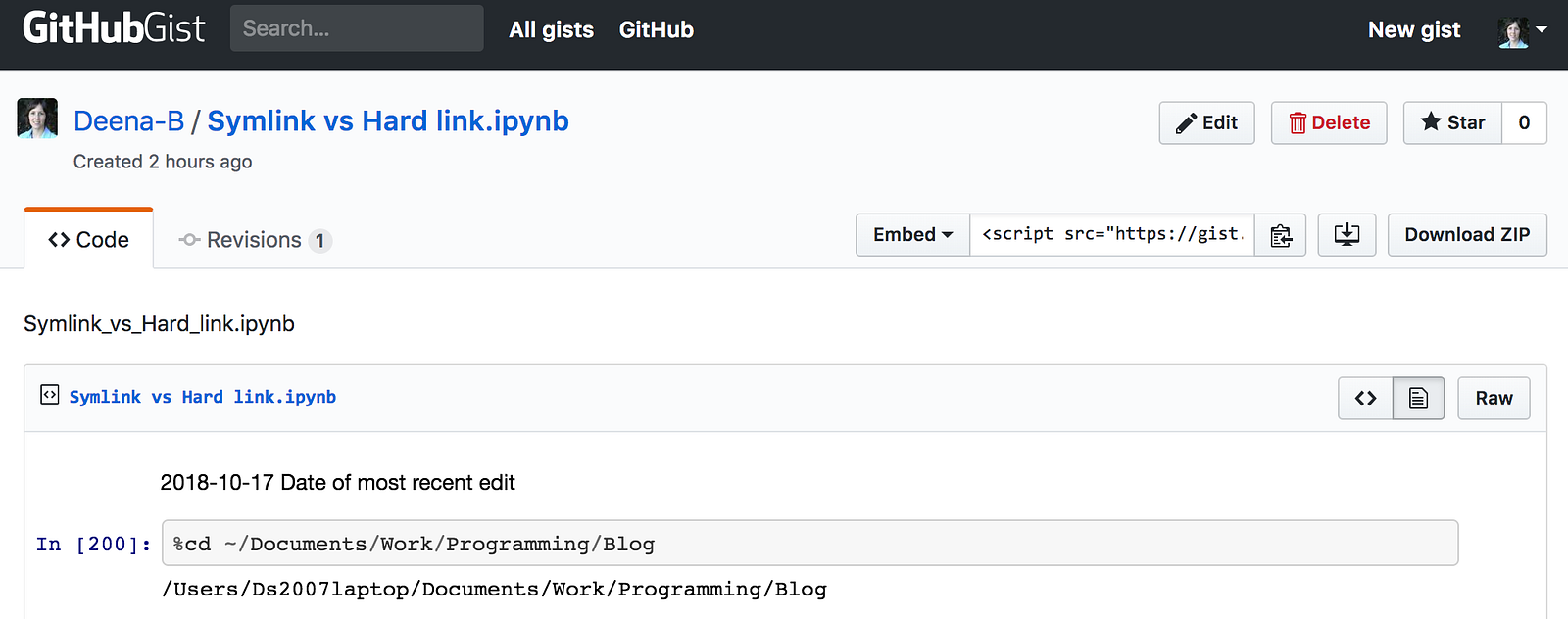Download the gist as ZIP
This screenshot has height=619, width=1568.
click(1467, 235)
